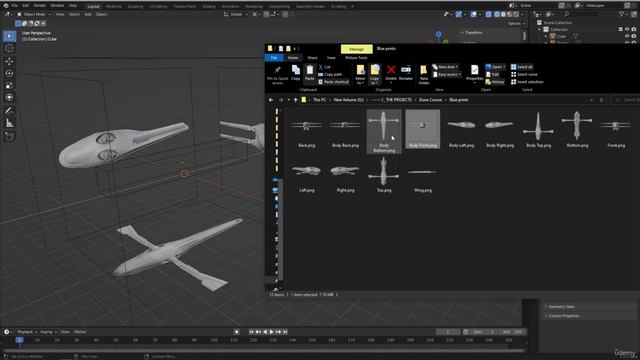
Task: Select the Scale tool in Blender's toolbar
Action: click(9, 86)
